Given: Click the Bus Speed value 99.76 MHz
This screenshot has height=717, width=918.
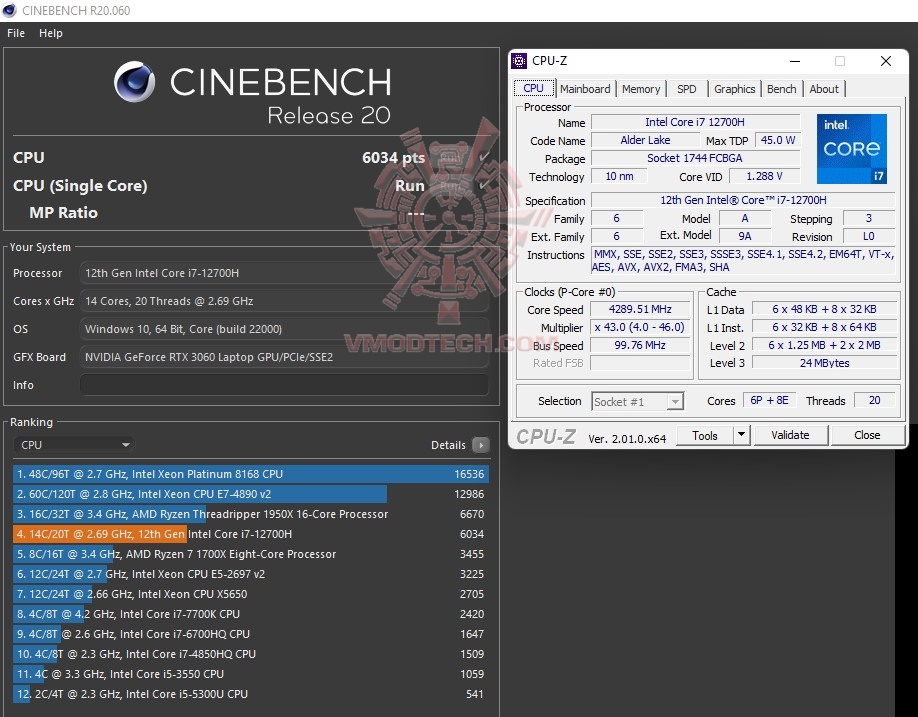Looking at the screenshot, I should (x=640, y=345).
